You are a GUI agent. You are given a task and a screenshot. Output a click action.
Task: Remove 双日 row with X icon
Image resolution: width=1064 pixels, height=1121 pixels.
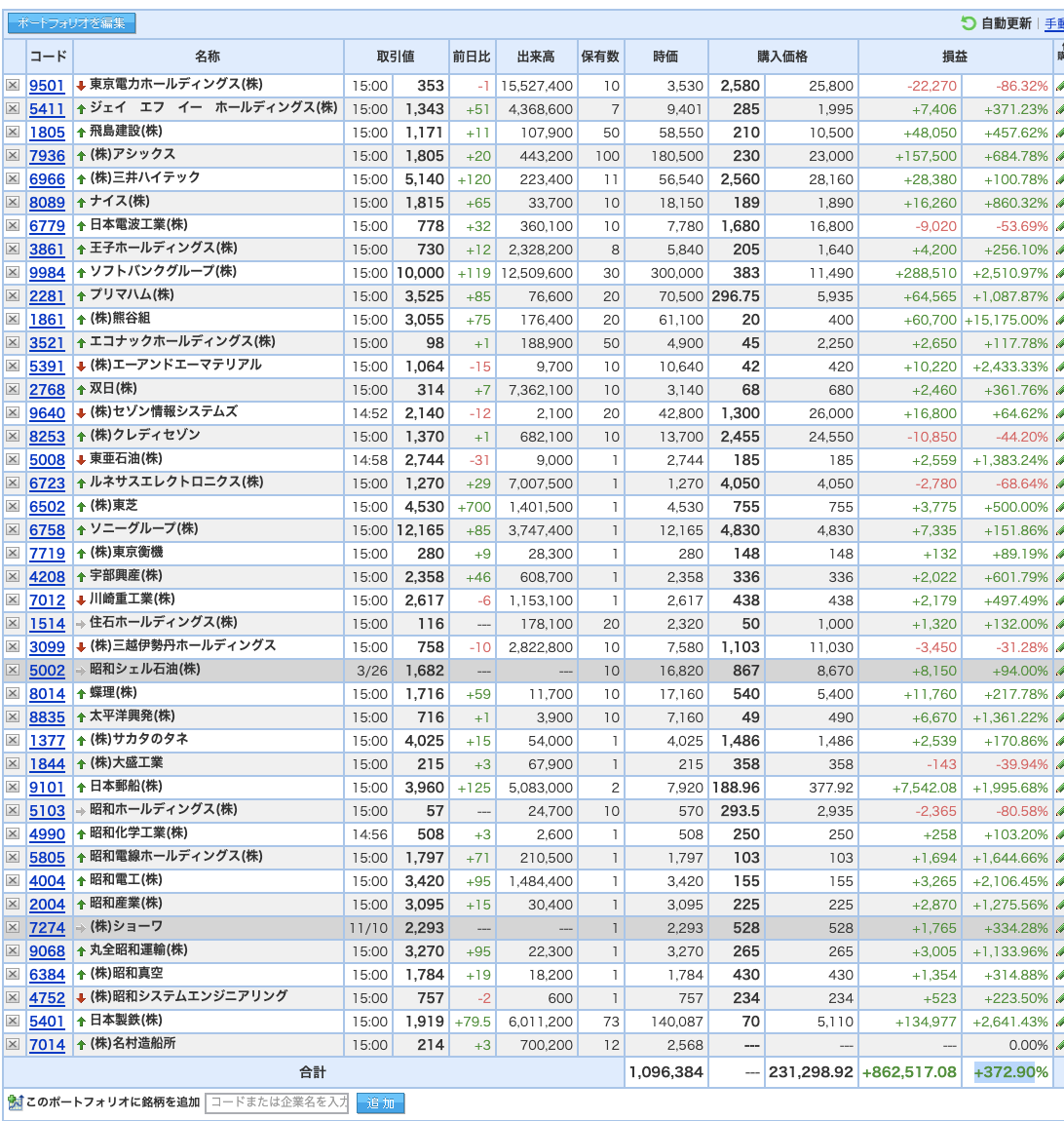pyautogui.click(x=13, y=390)
